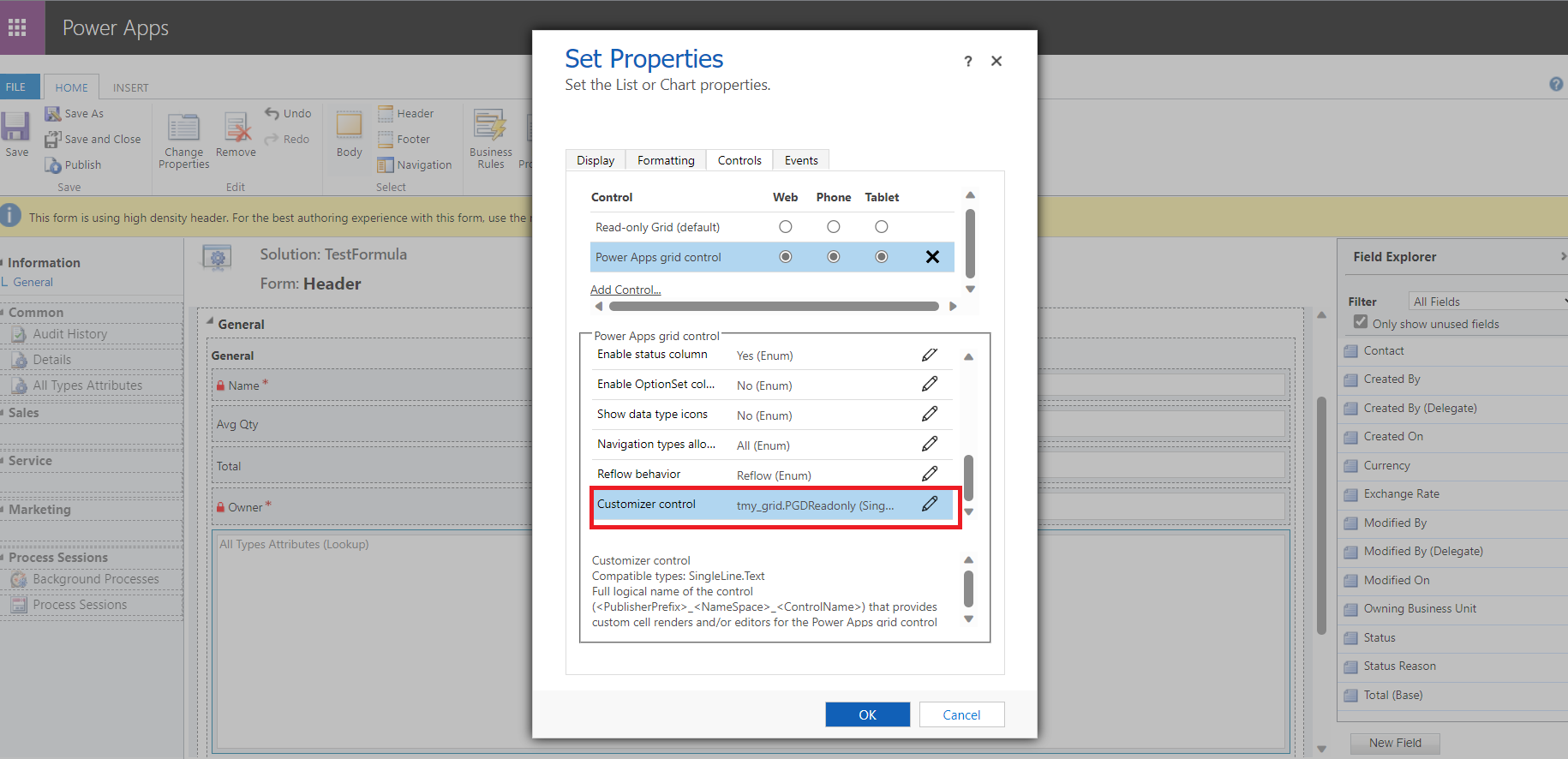
Task: Remove the Power Apps grid control (X)
Action: point(933,257)
